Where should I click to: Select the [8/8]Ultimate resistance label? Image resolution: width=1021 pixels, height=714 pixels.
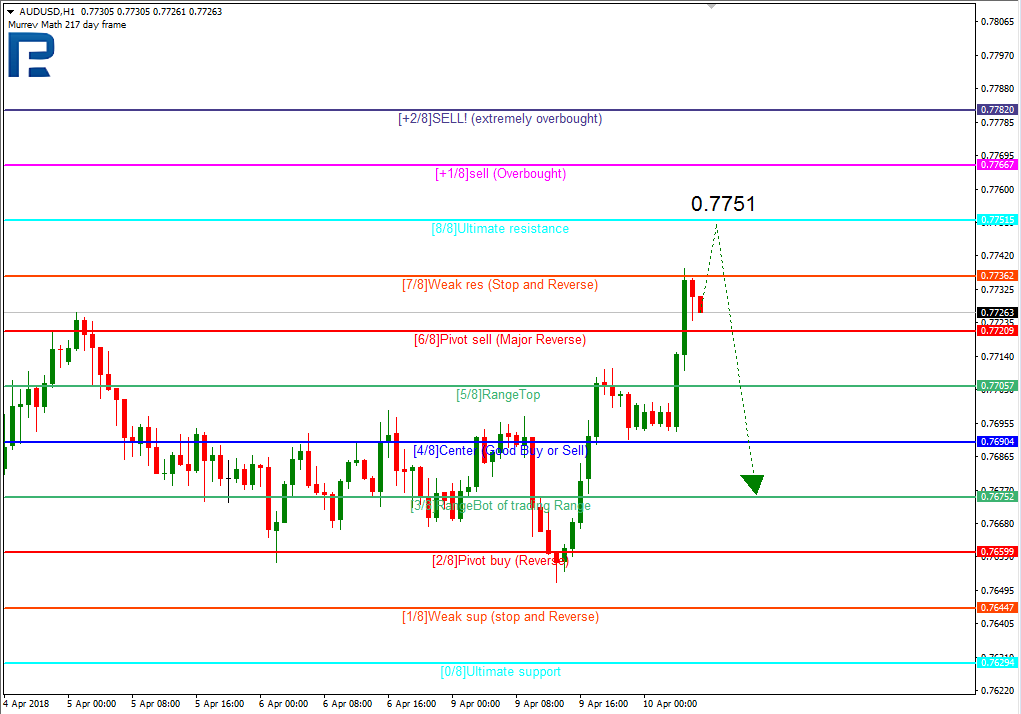pos(500,229)
